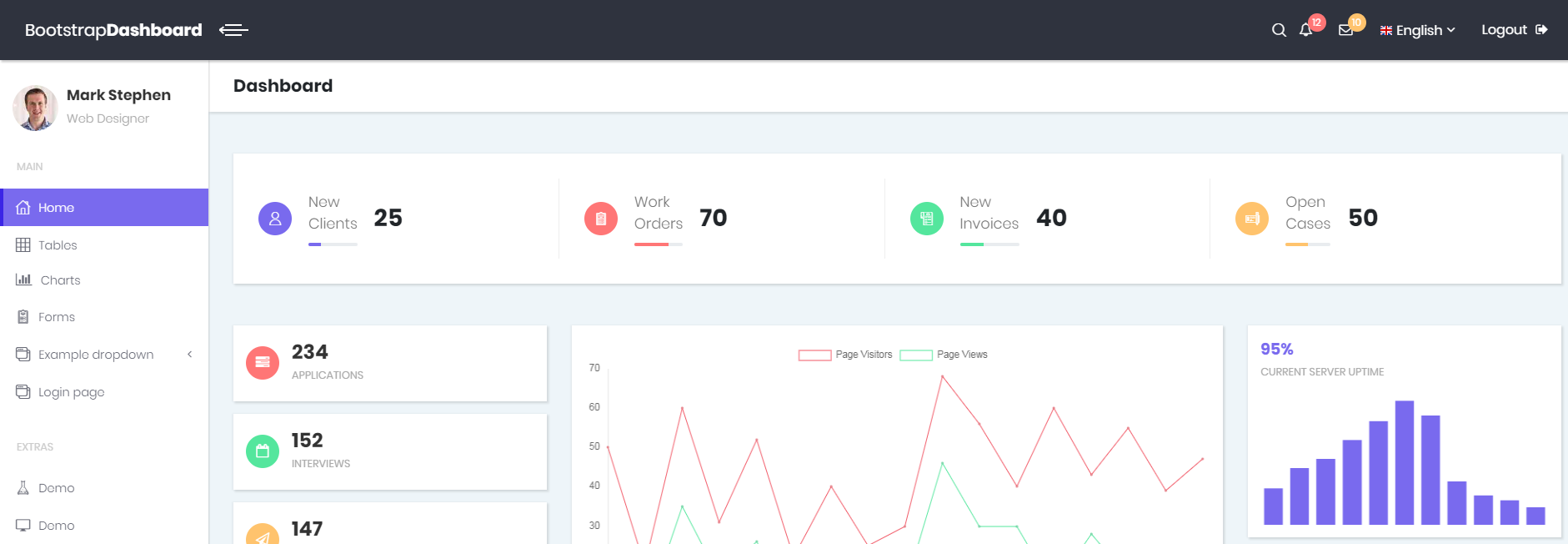Click the Mark Stephen name
1568x544 pixels.
(118, 95)
